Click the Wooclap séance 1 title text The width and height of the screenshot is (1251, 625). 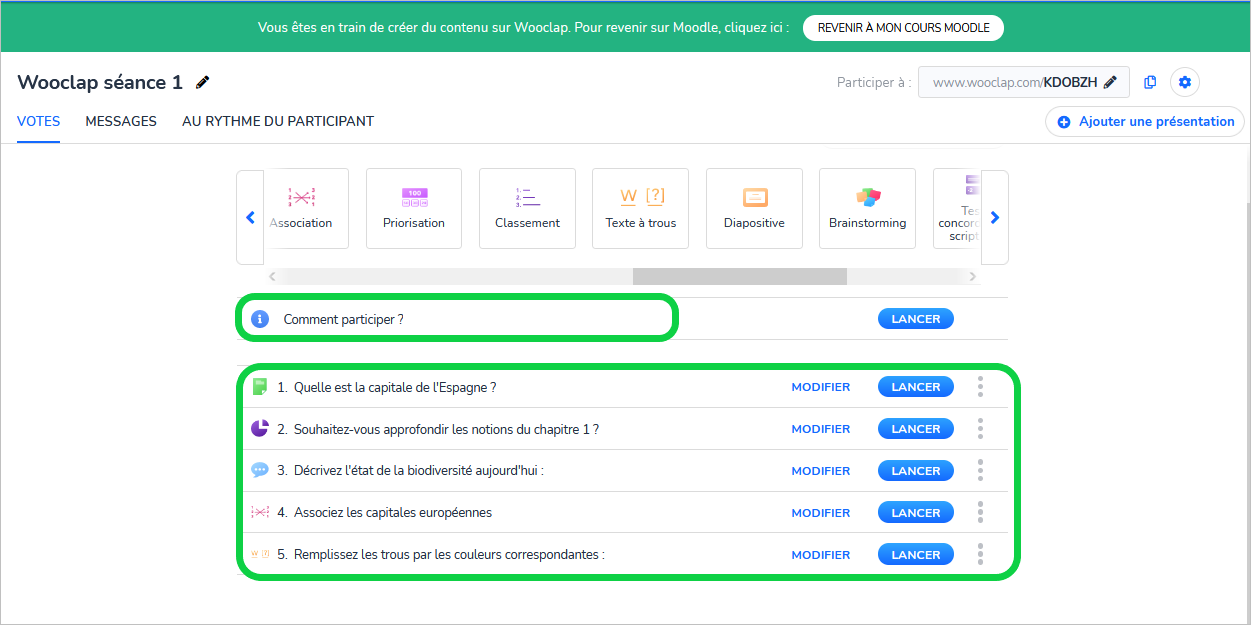click(x=100, y=82)
